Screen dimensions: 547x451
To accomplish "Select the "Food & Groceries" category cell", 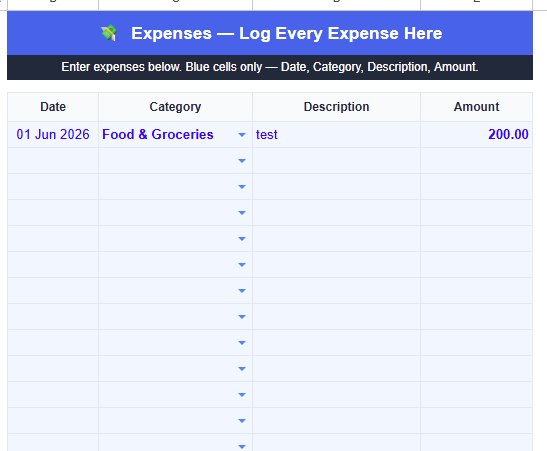I will coord(175,135).
